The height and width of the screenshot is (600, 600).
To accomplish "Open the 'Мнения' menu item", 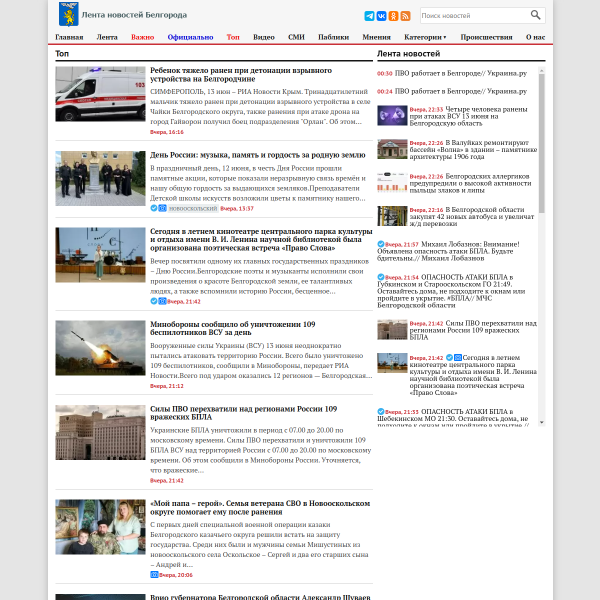I will 377,37.
